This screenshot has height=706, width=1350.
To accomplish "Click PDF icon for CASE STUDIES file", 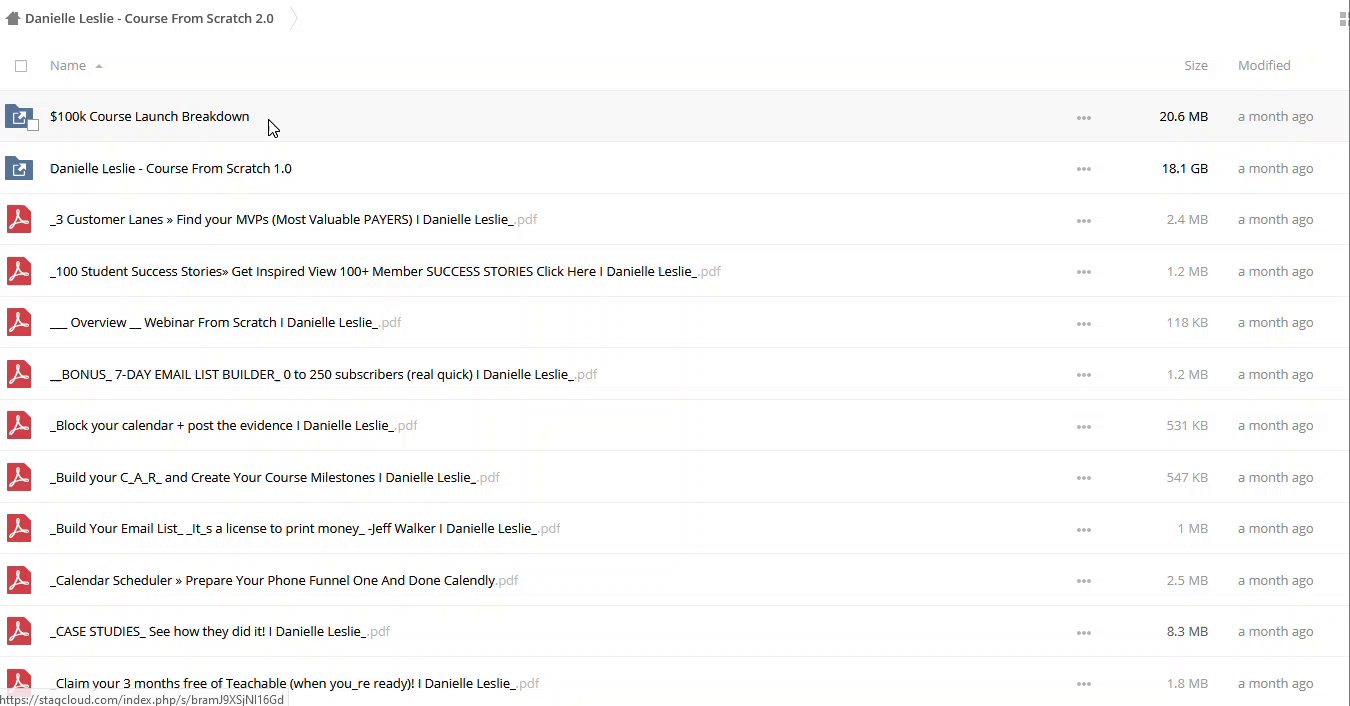I will tap(19, 632).
